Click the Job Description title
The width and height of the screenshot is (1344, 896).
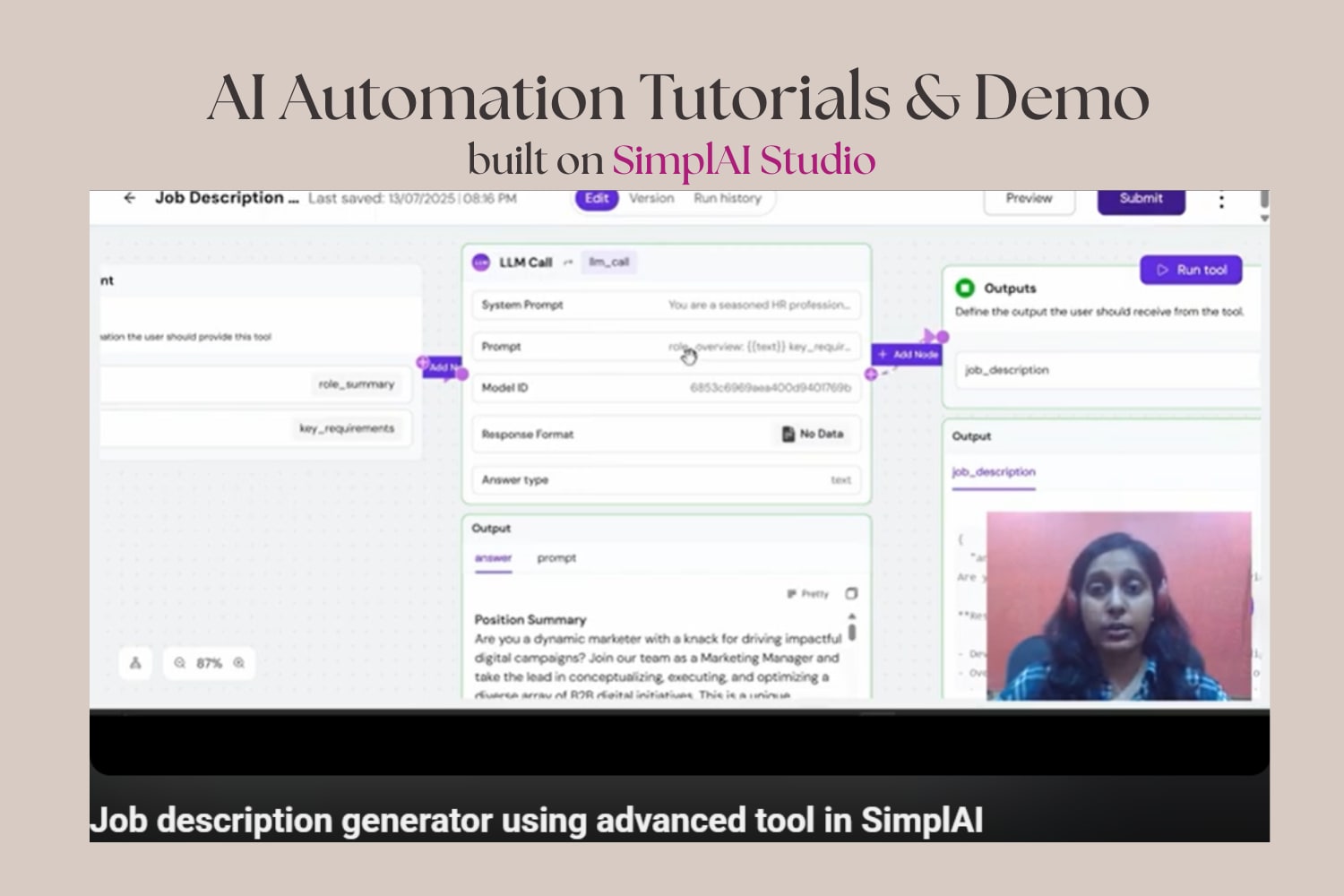[227, 197]
